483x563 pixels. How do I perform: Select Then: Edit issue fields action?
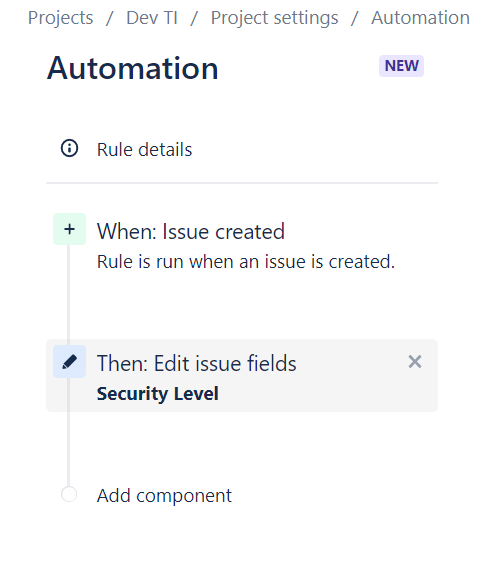242,375
